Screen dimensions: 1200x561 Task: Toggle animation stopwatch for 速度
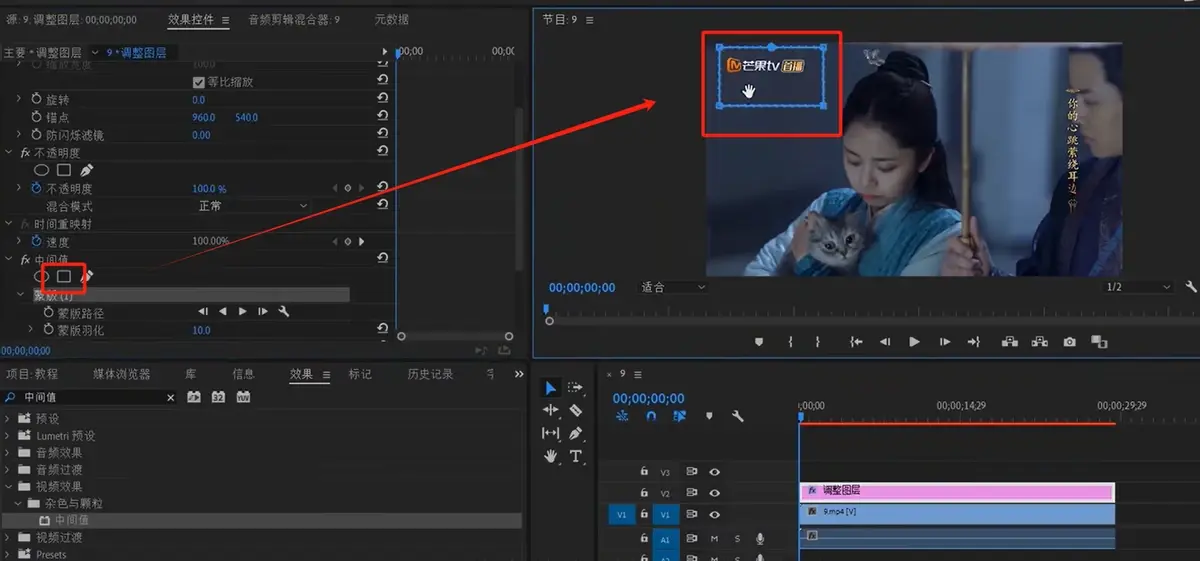(x=37, y=242)
